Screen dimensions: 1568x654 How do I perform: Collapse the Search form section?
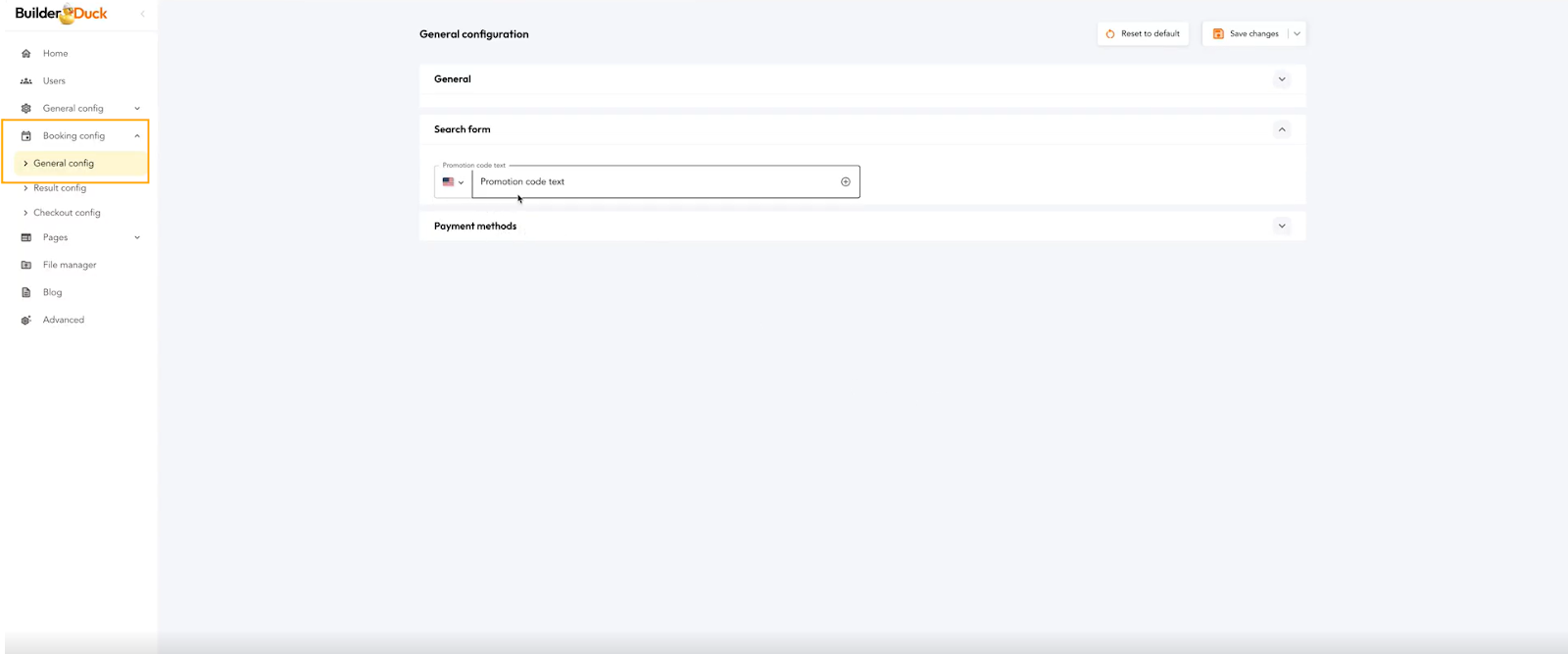(x=1282, y=129)
